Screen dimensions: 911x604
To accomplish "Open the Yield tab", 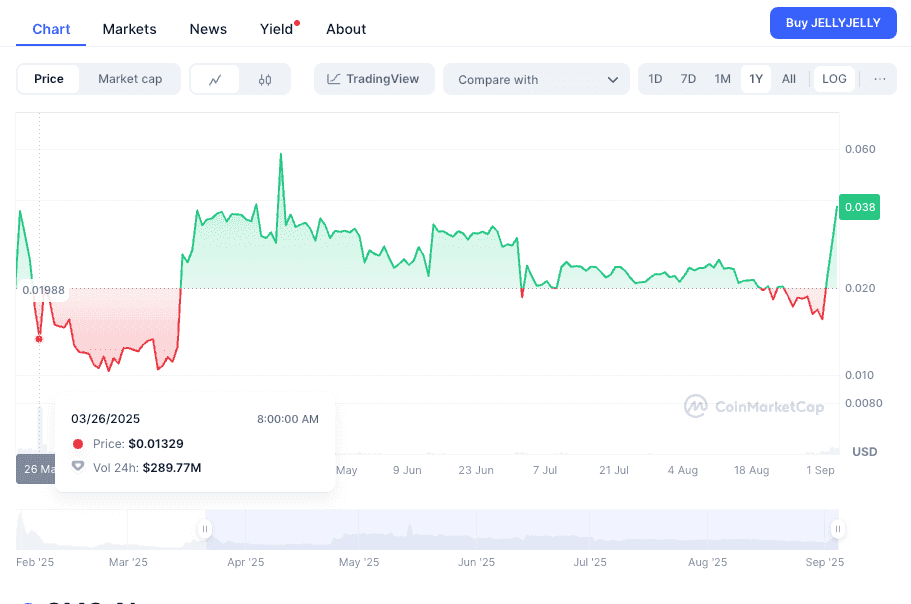I will tap(277, 29).
